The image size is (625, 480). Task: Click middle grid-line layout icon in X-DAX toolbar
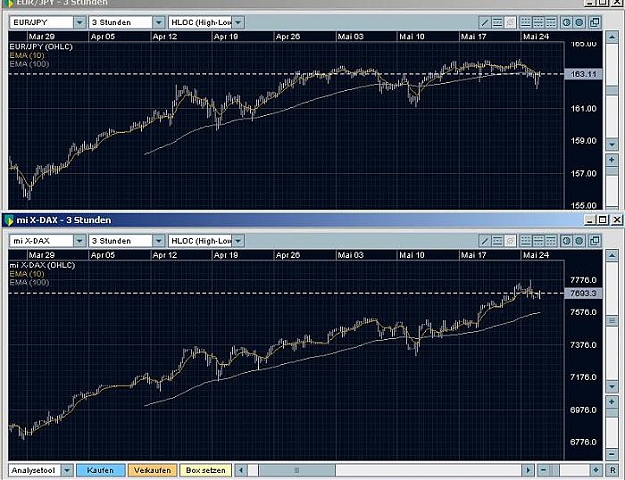tap(539, 241)
